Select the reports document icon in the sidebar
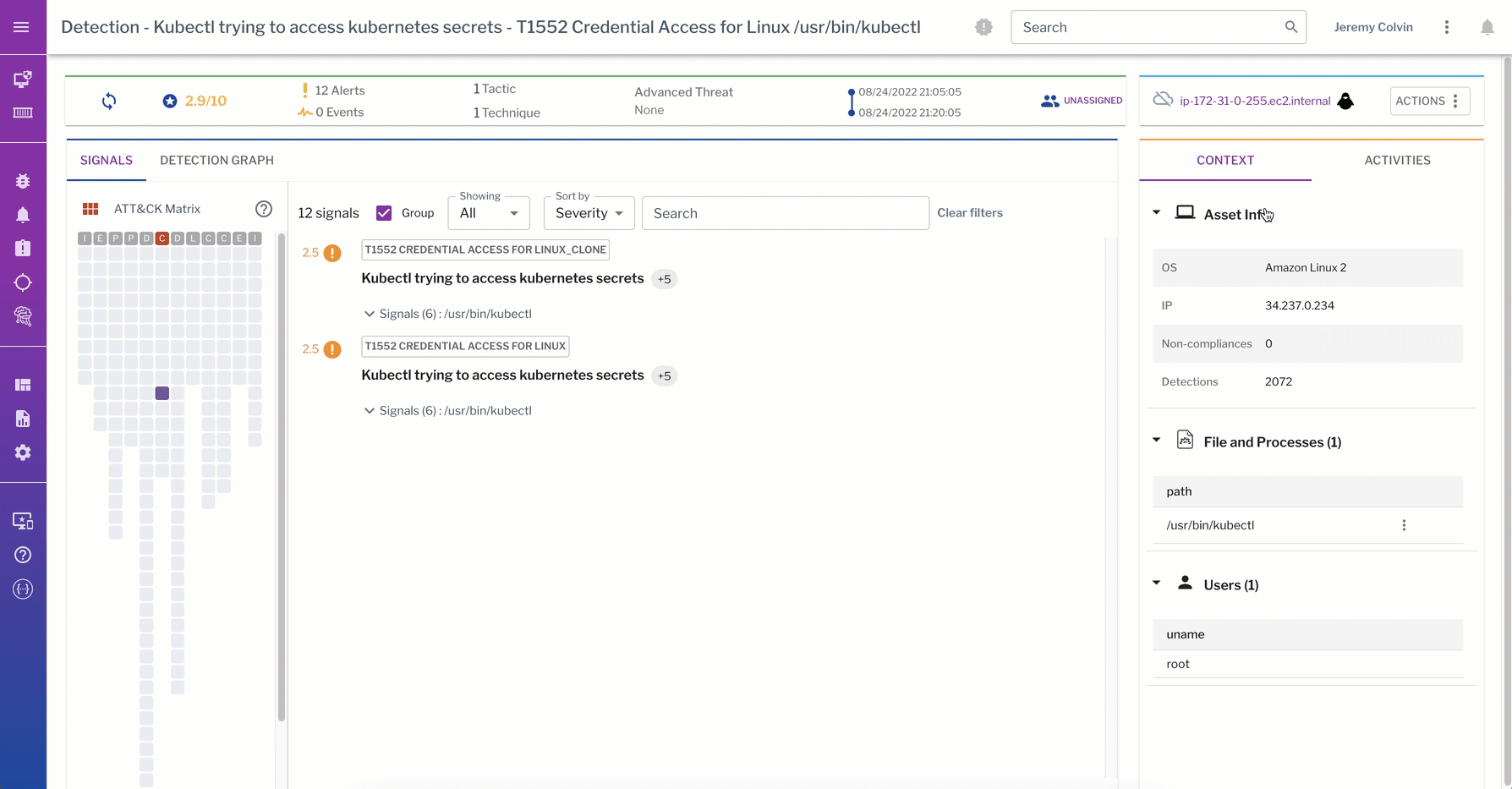Viewport: 1512px width, 789px height. tap(23, 419)
